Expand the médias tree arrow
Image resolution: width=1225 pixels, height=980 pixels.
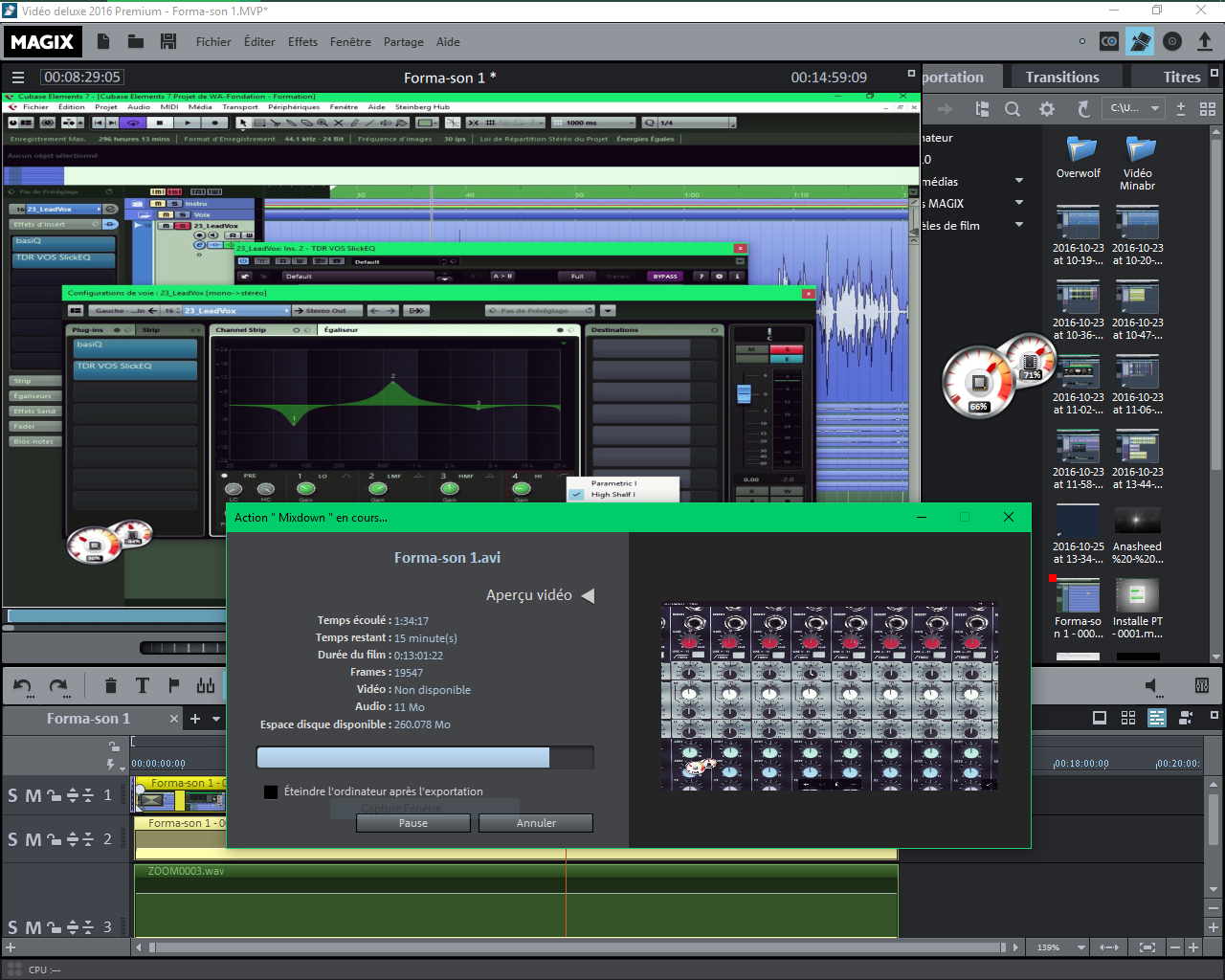coord(1019,181)
